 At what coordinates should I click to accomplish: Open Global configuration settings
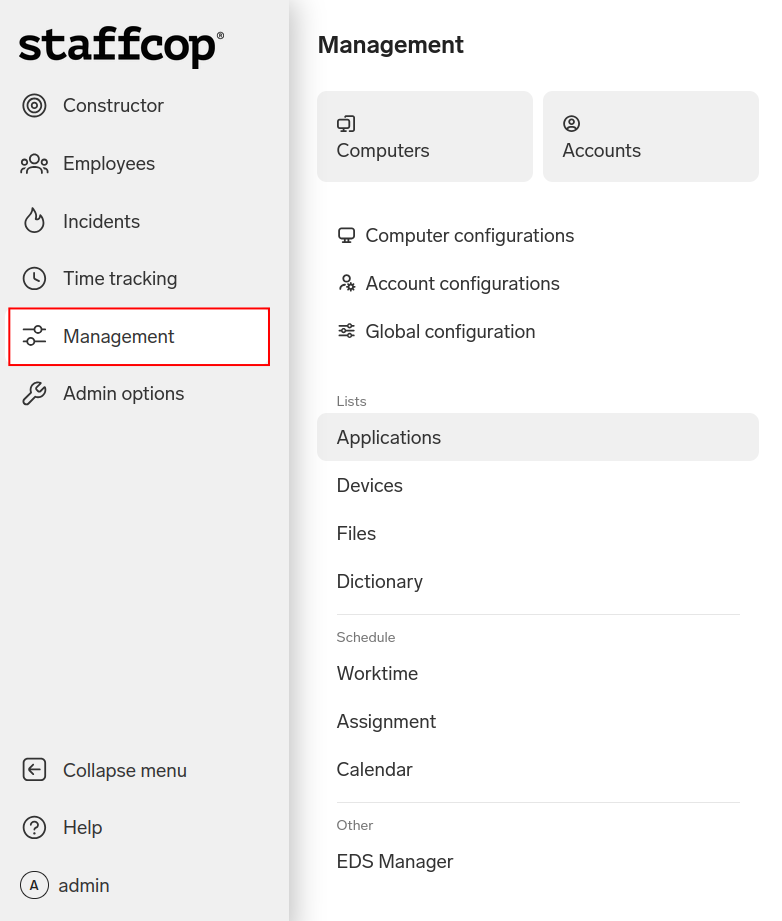click(450, 332)
